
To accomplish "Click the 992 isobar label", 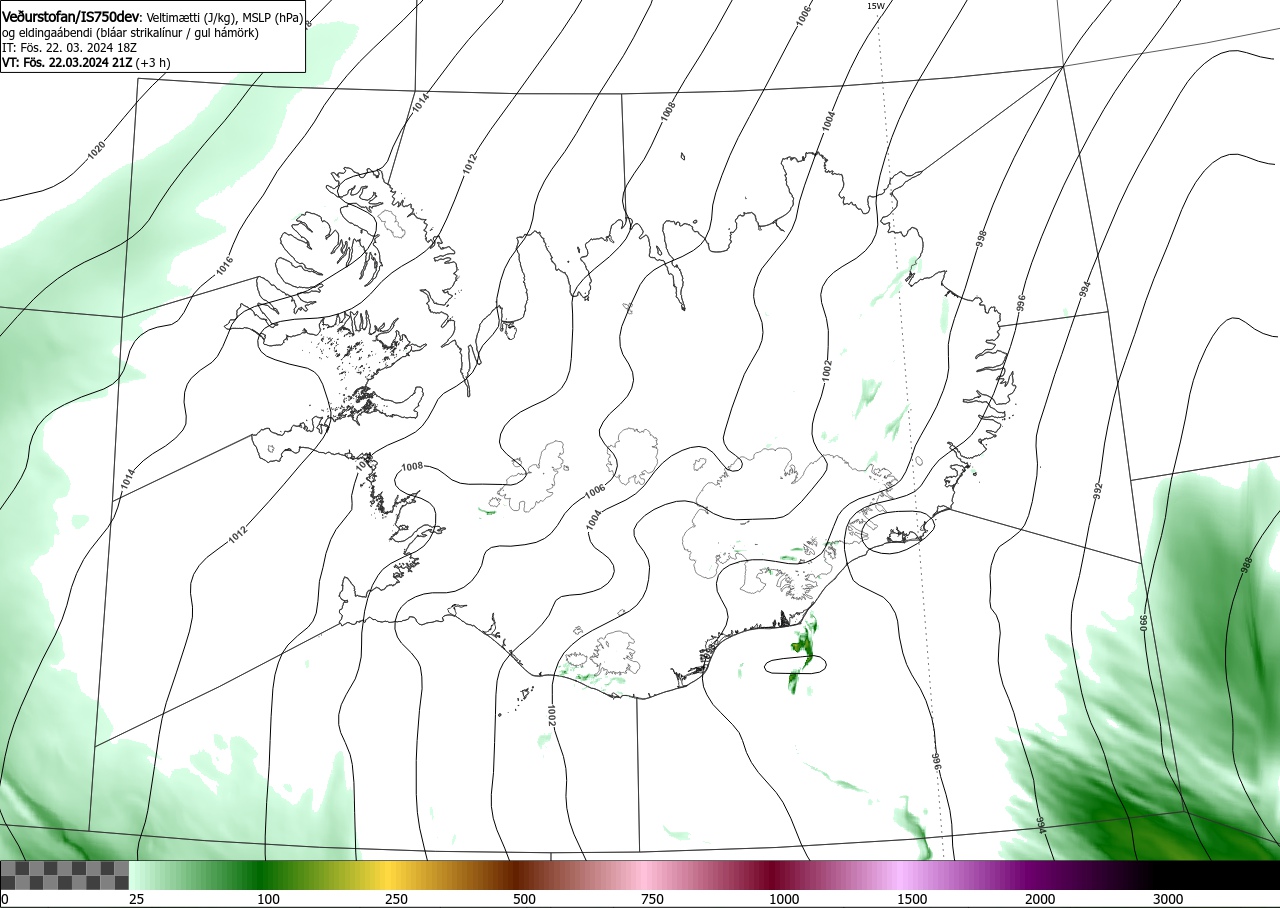I will [x=1097, y=491].
